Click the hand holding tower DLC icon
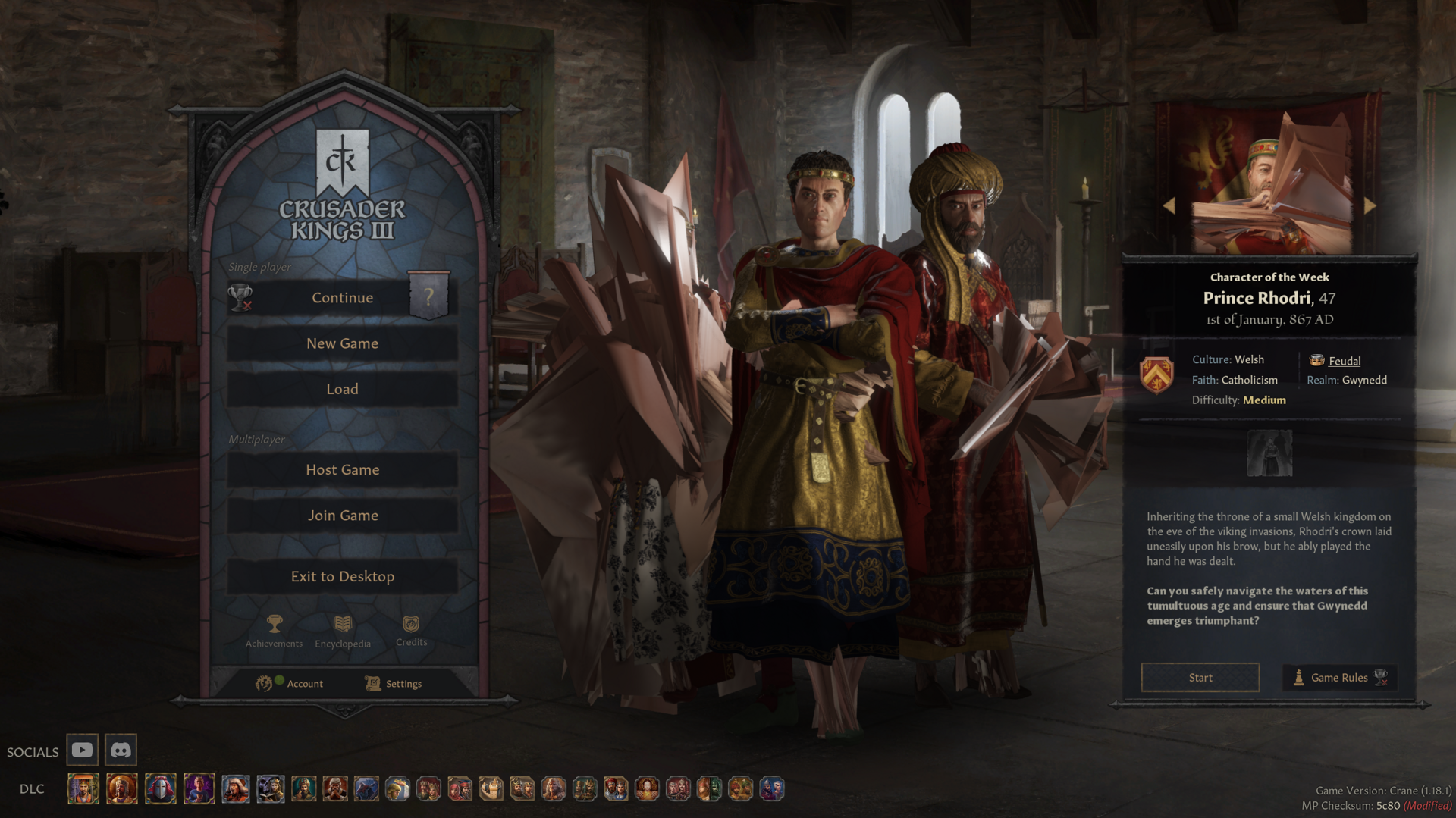Image resolution: width=1456 pixels, height=818 pixels. tap(491, 788)
